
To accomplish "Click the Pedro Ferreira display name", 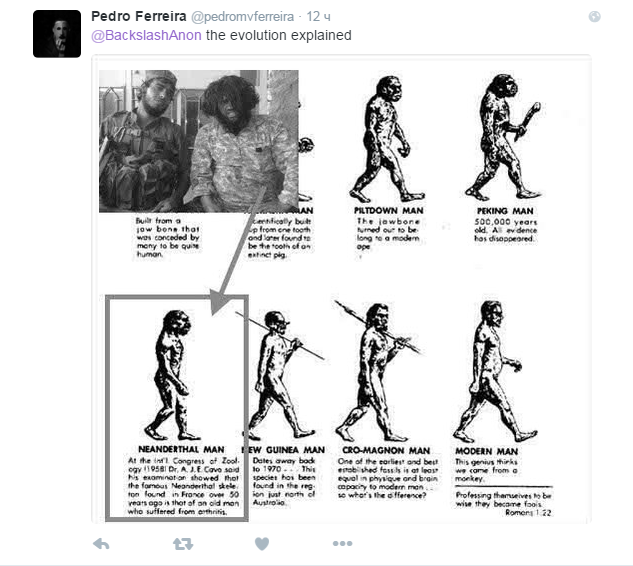I will click(138, 17).
